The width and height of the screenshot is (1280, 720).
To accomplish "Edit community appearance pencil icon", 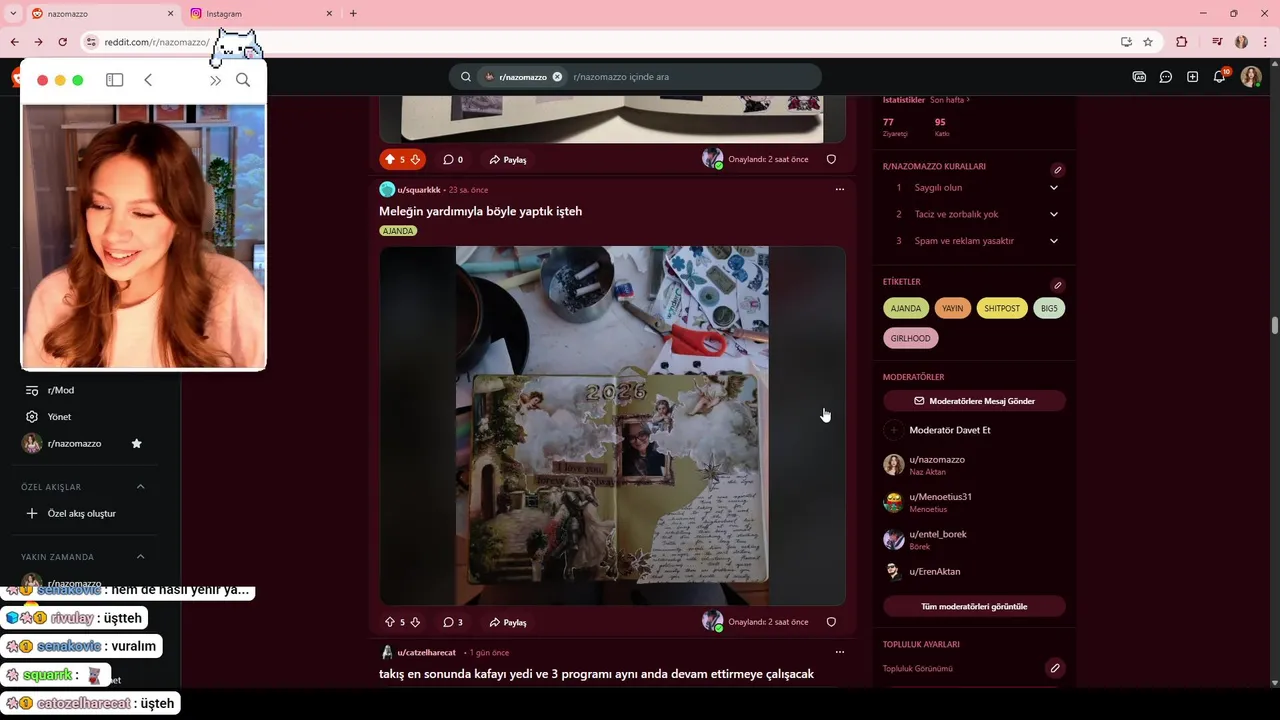I will point(1054,668).
